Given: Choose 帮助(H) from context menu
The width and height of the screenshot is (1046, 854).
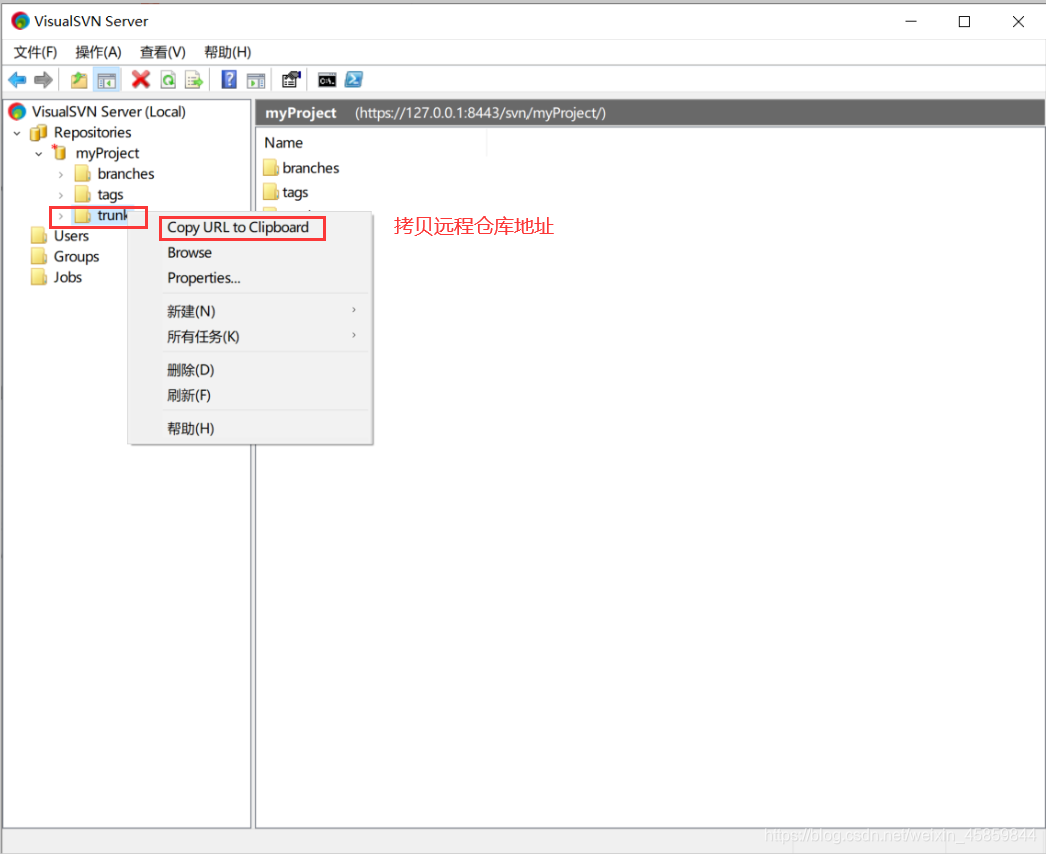Looking at the screenshot, I should click(x=250, y=428).
